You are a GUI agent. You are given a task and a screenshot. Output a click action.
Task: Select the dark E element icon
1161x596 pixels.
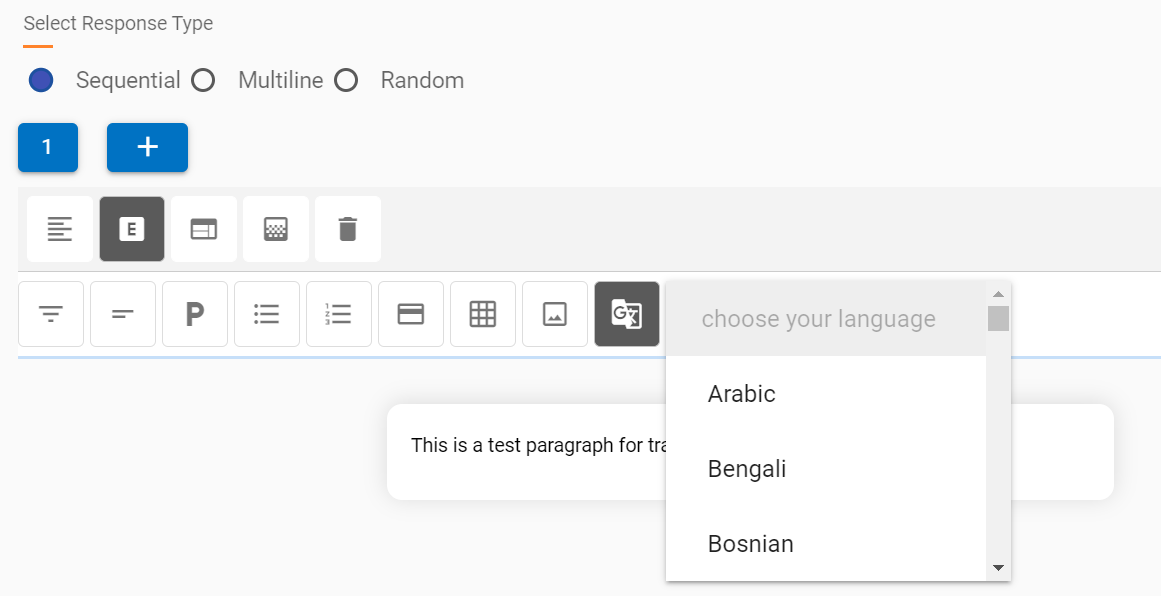pos(132,229)
